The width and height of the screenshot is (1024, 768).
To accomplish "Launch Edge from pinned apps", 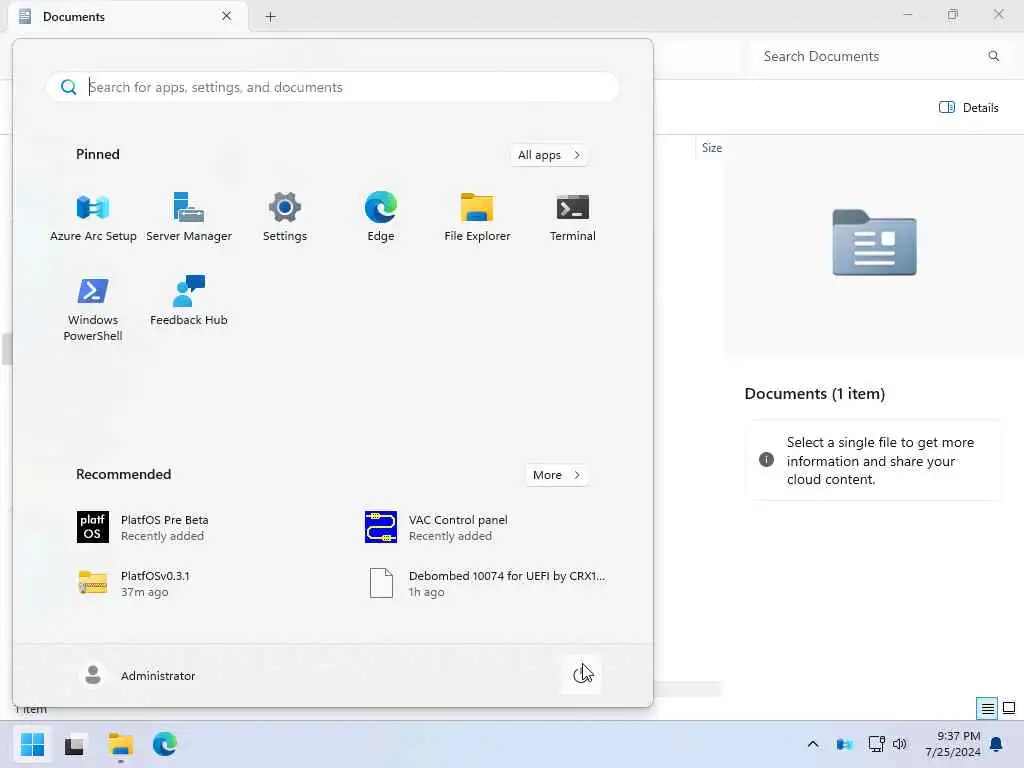I will click(x=381, y=217).
